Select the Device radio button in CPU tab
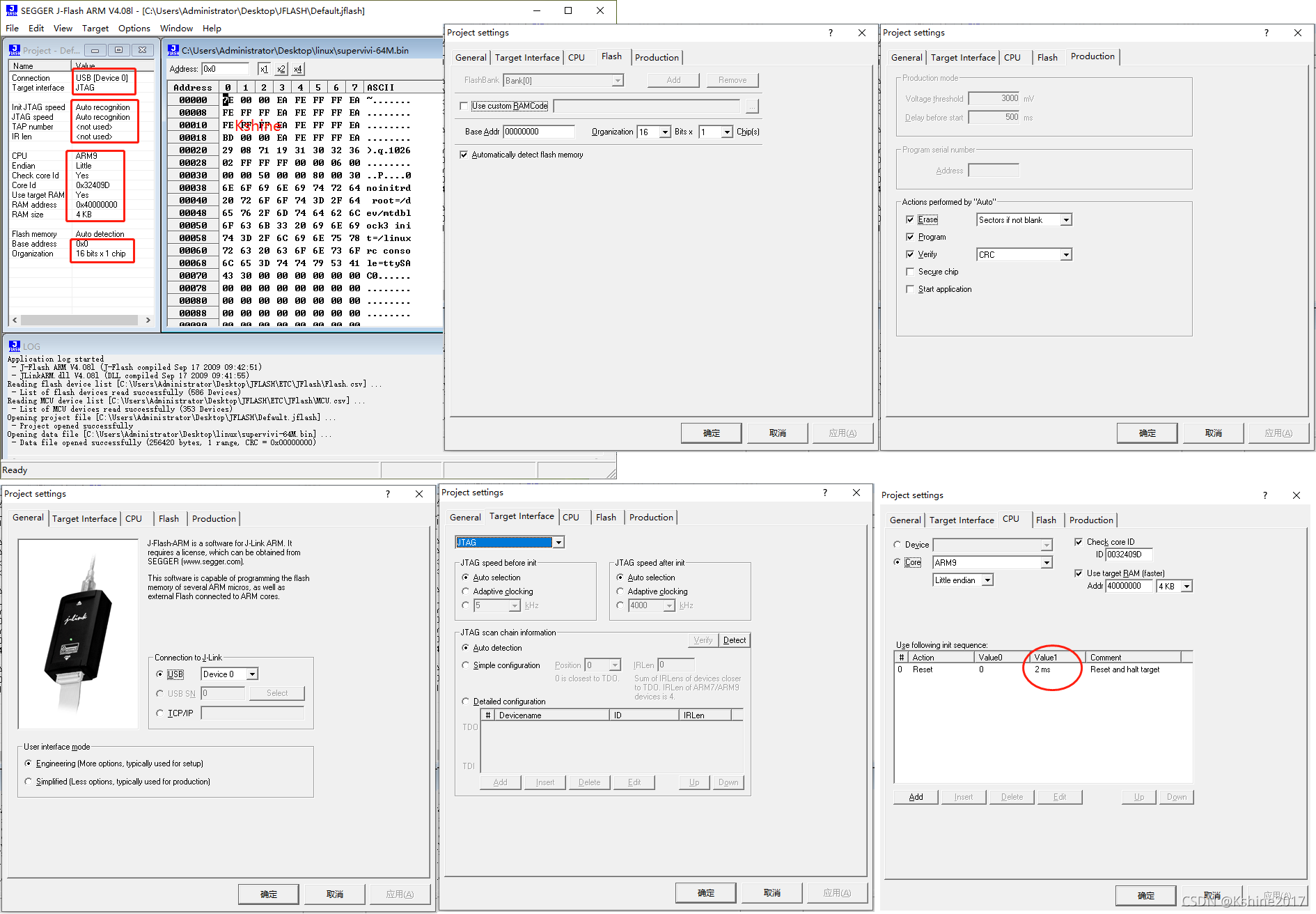Screen dimensions: 1316x914 (897, 545)
